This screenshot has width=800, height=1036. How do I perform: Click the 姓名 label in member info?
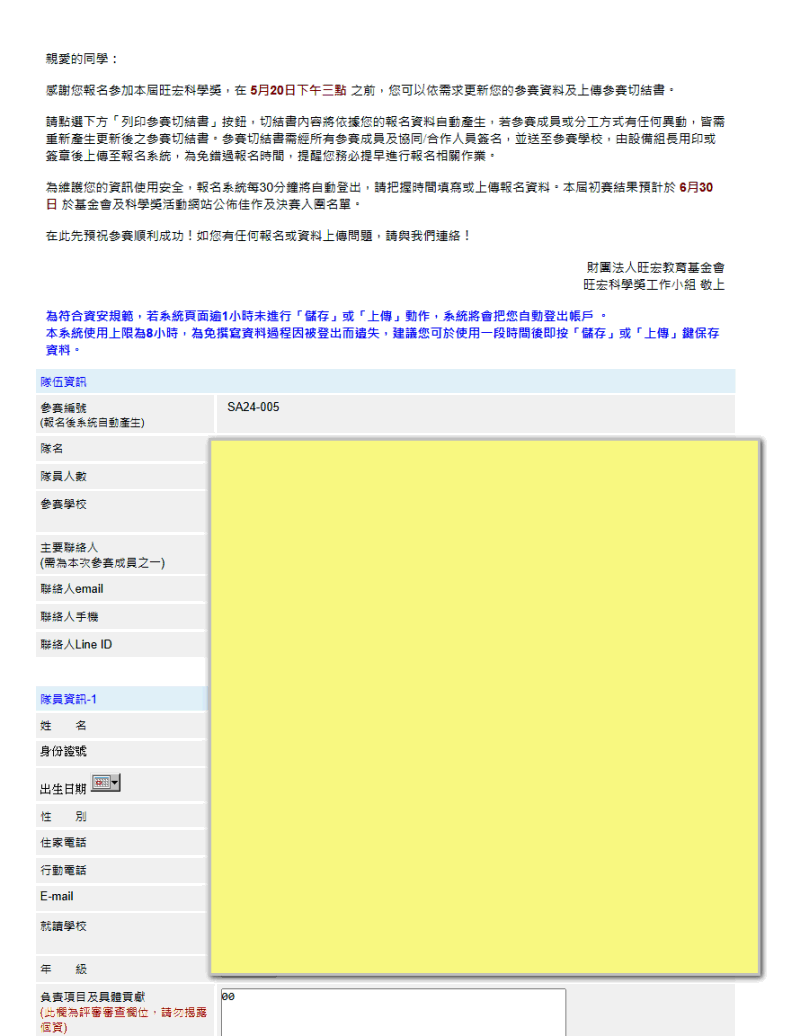click(63, 725)
